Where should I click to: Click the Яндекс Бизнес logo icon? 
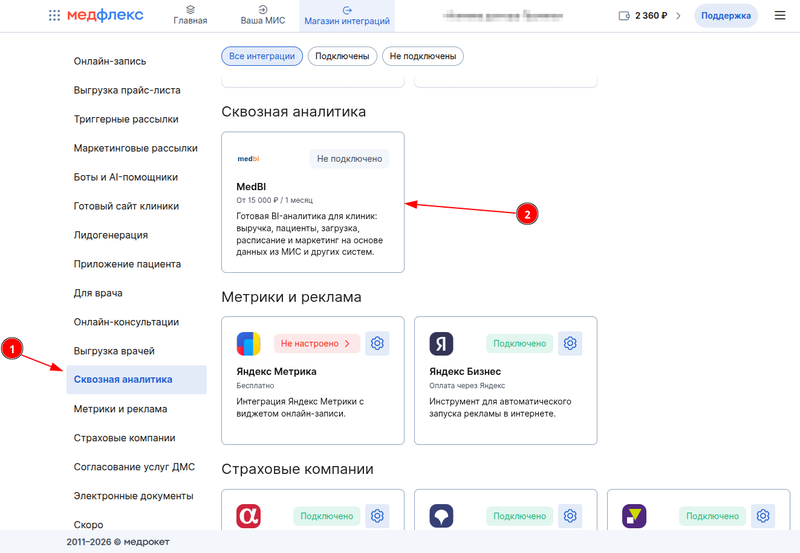coord(441,343)
